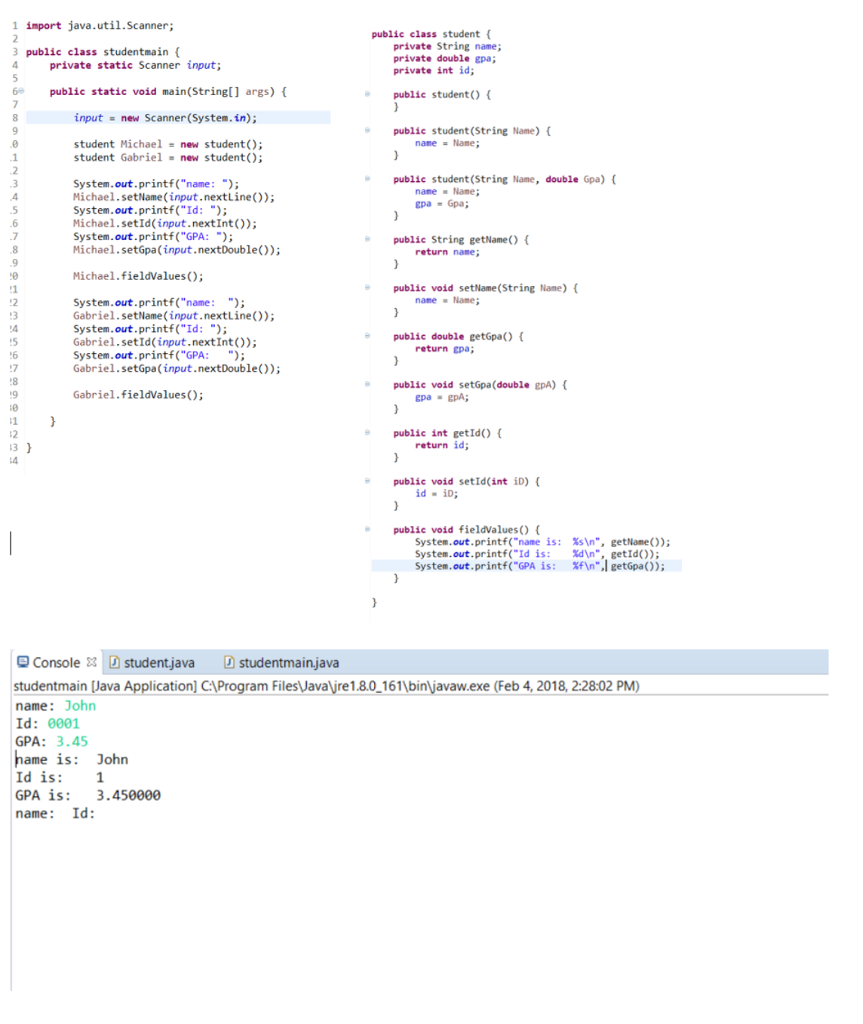The width and height of the screenshot is (863, 1024).
Task: Collapse the setId method
Action: (366, 480)
